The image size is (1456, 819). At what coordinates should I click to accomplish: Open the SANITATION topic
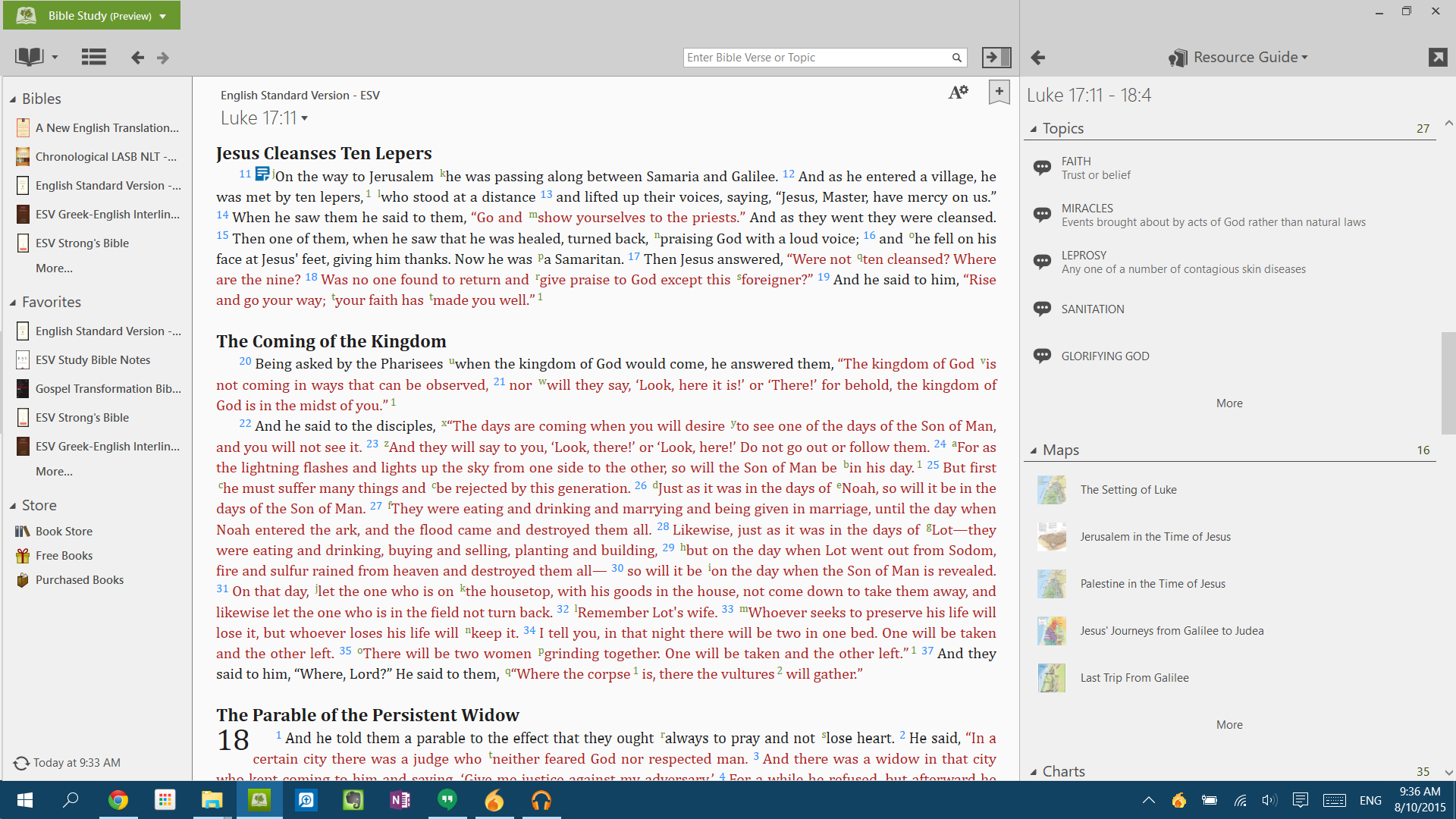[1093, 309]
